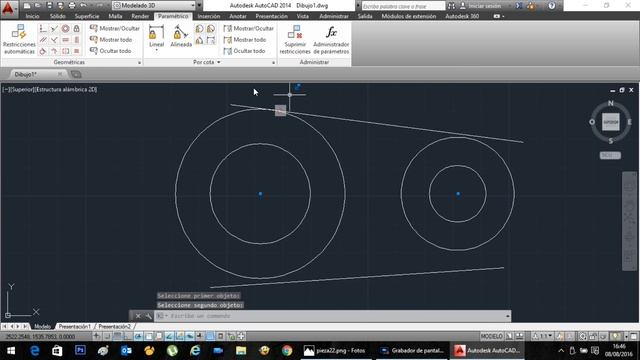Switch to the Inicio ribbon tab
The image size is (640, 360).
click(32, 16)
